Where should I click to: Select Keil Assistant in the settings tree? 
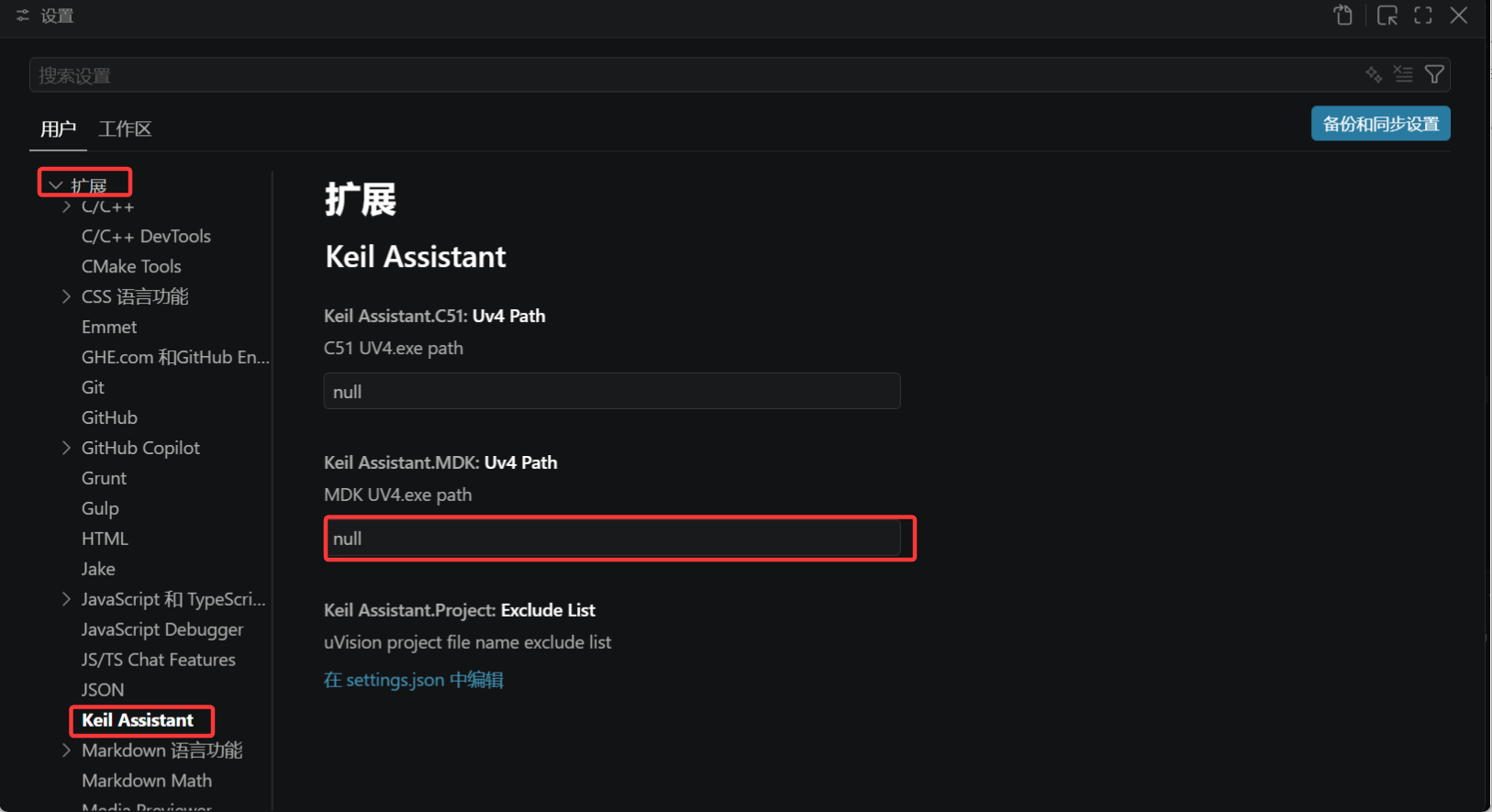(138, 720)
